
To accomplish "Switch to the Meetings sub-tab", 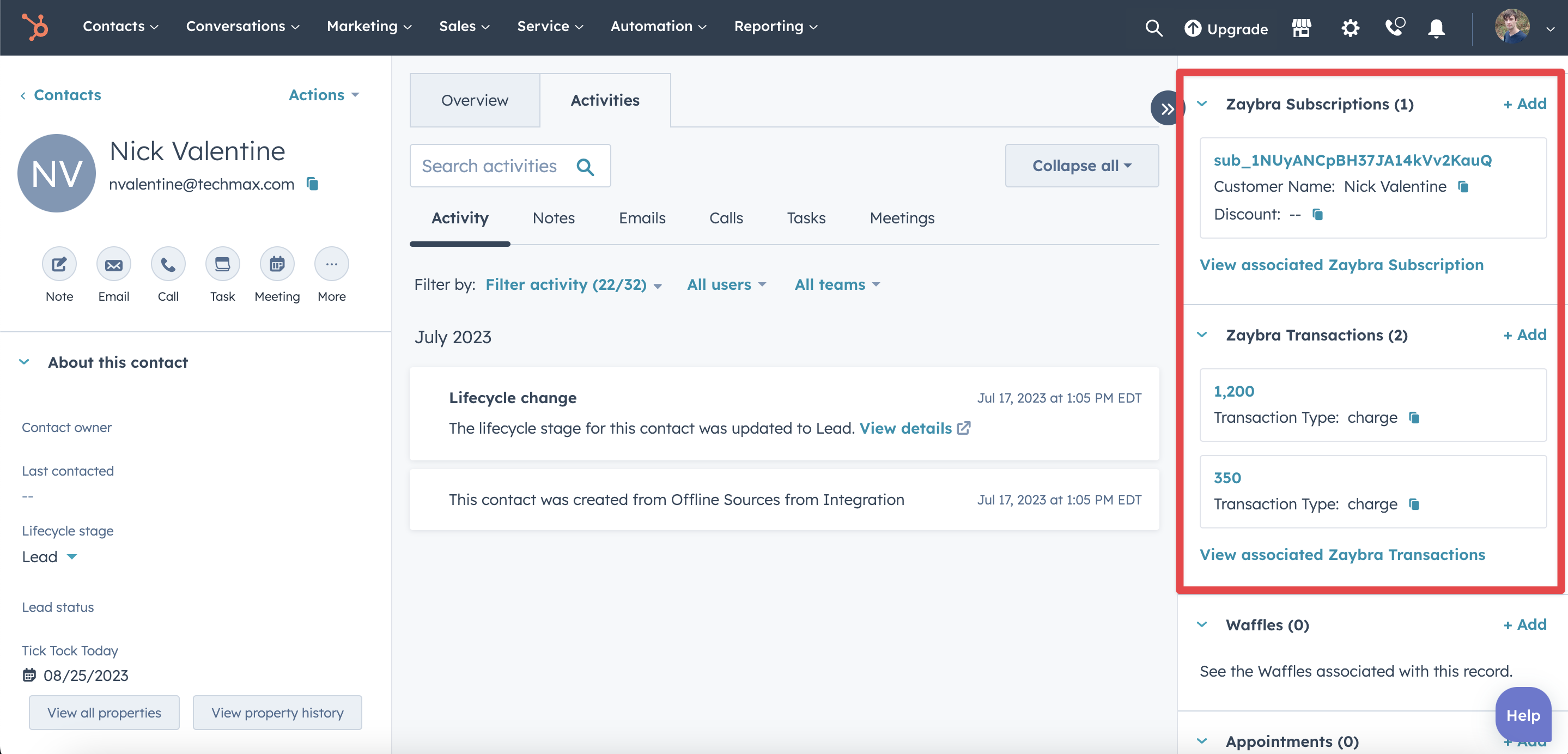I will pyautogui.click(x=902, y=218).
